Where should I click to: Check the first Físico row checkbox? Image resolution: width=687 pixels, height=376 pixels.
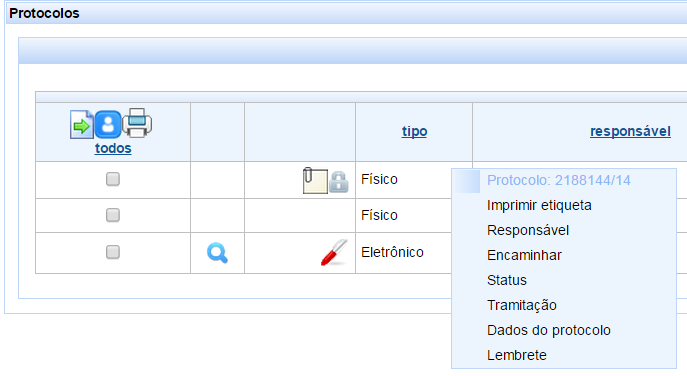click(113, 179)
